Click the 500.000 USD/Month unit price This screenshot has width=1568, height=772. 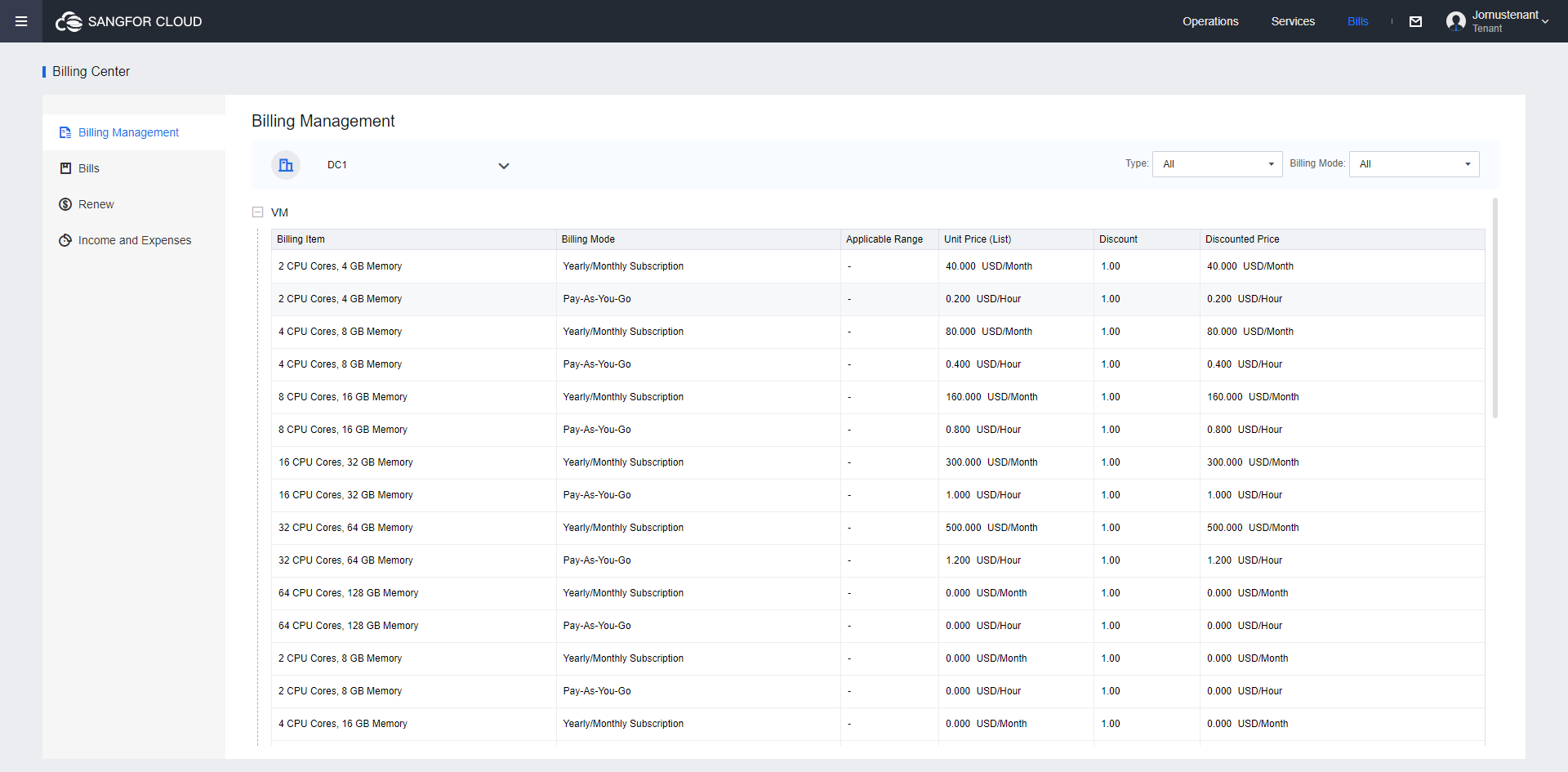991,528
